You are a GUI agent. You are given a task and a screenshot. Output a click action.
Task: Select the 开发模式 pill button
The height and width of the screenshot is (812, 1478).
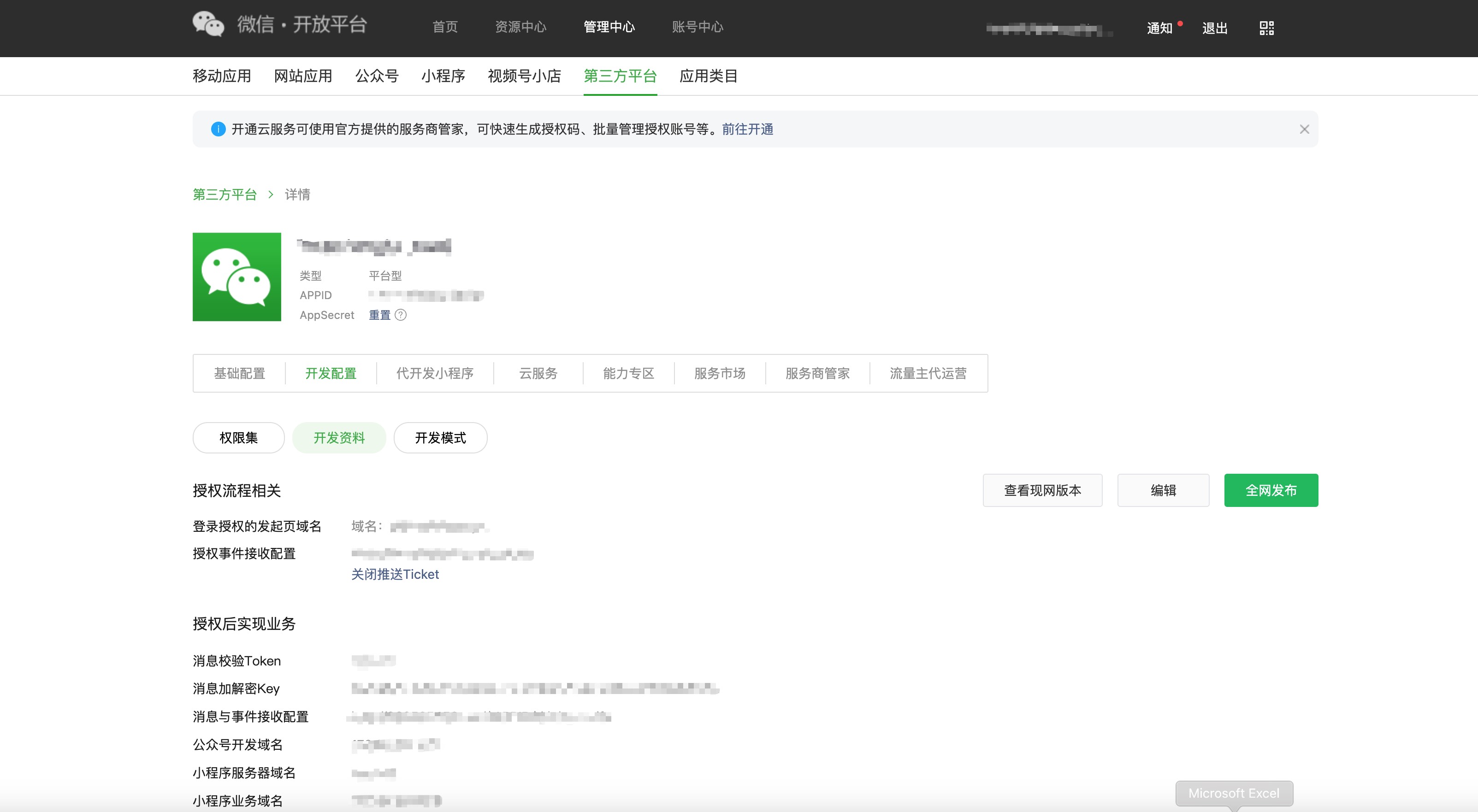441,437
